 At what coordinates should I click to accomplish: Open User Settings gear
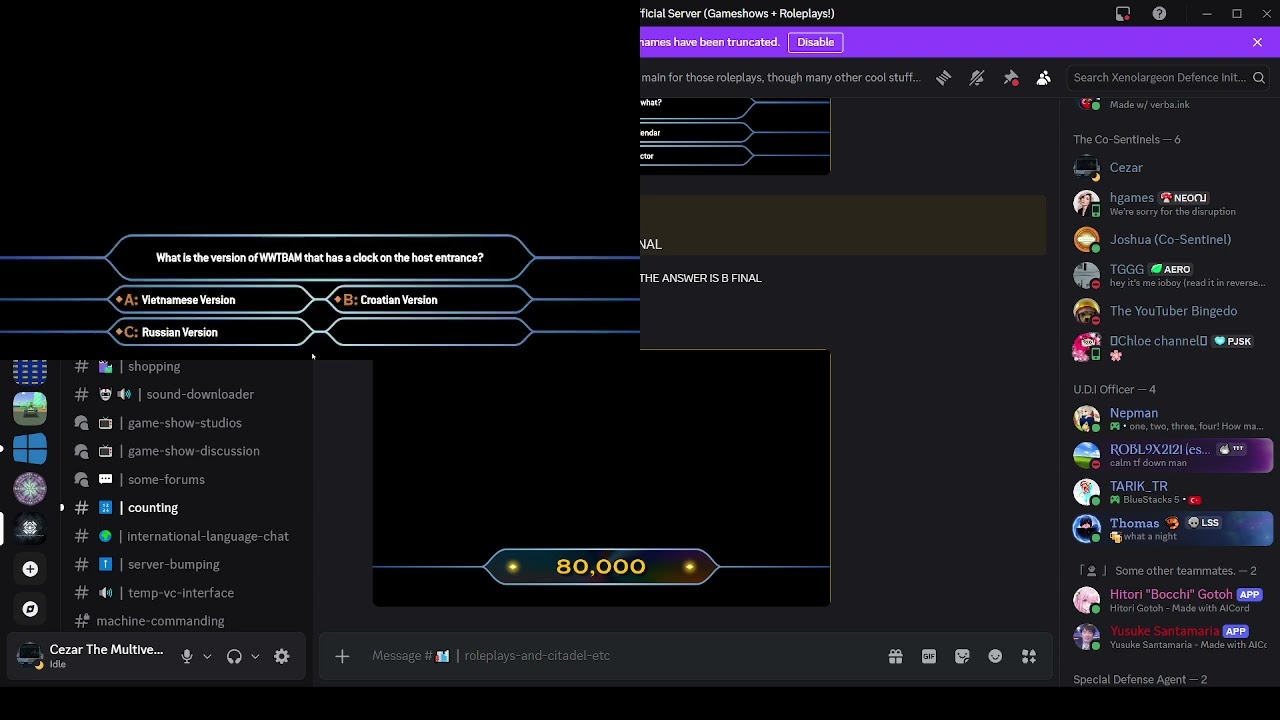(282, 657)
